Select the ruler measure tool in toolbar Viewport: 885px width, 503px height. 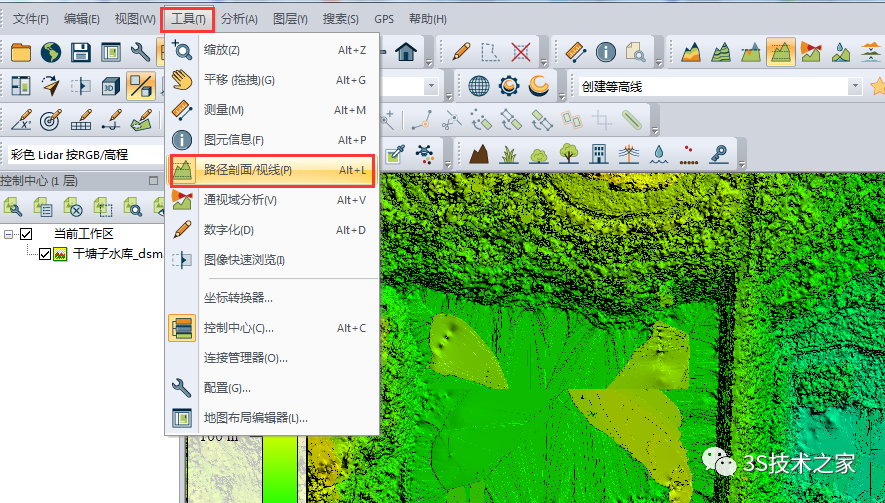pos(576,53)
